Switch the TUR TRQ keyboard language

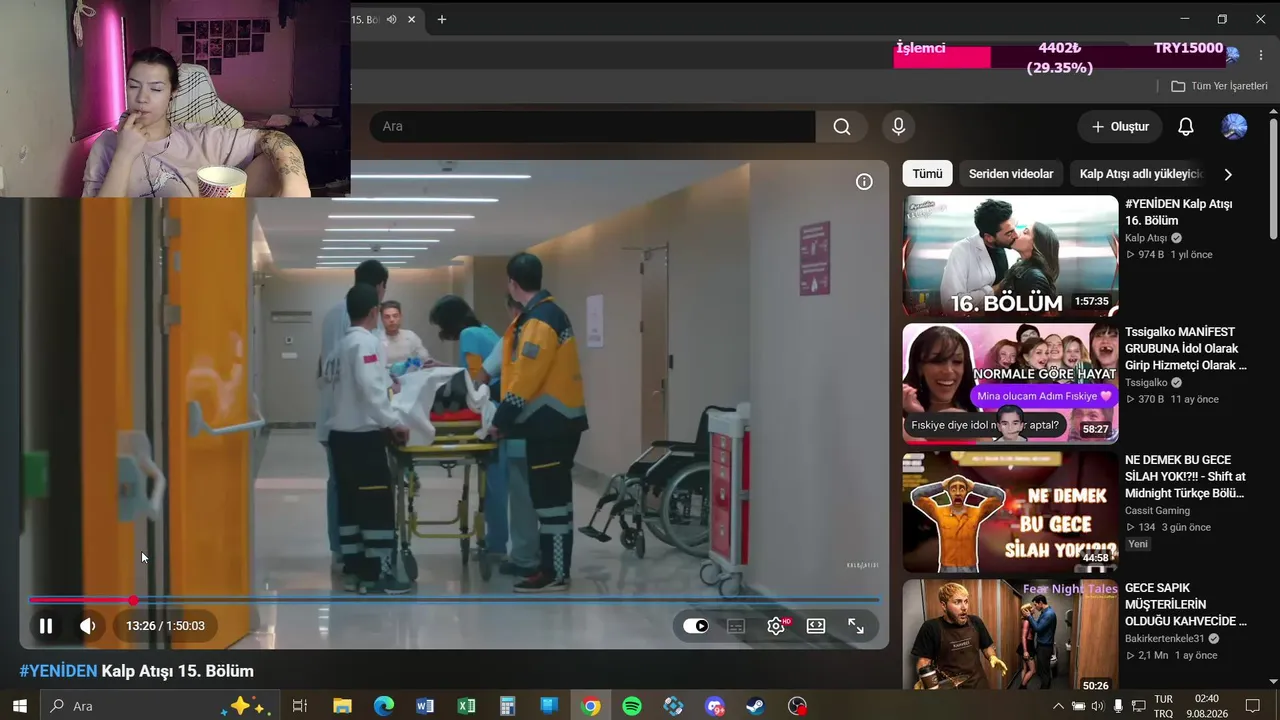[x=1164, y=706]
